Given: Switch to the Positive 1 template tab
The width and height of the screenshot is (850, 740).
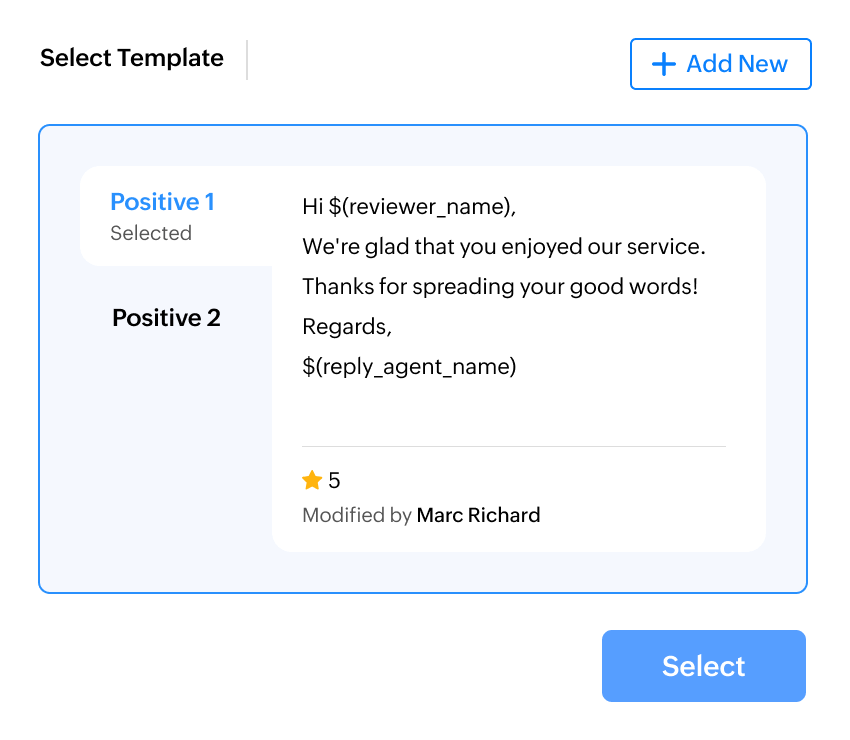Looking at the screenshot, I should [x=162, y=203].
